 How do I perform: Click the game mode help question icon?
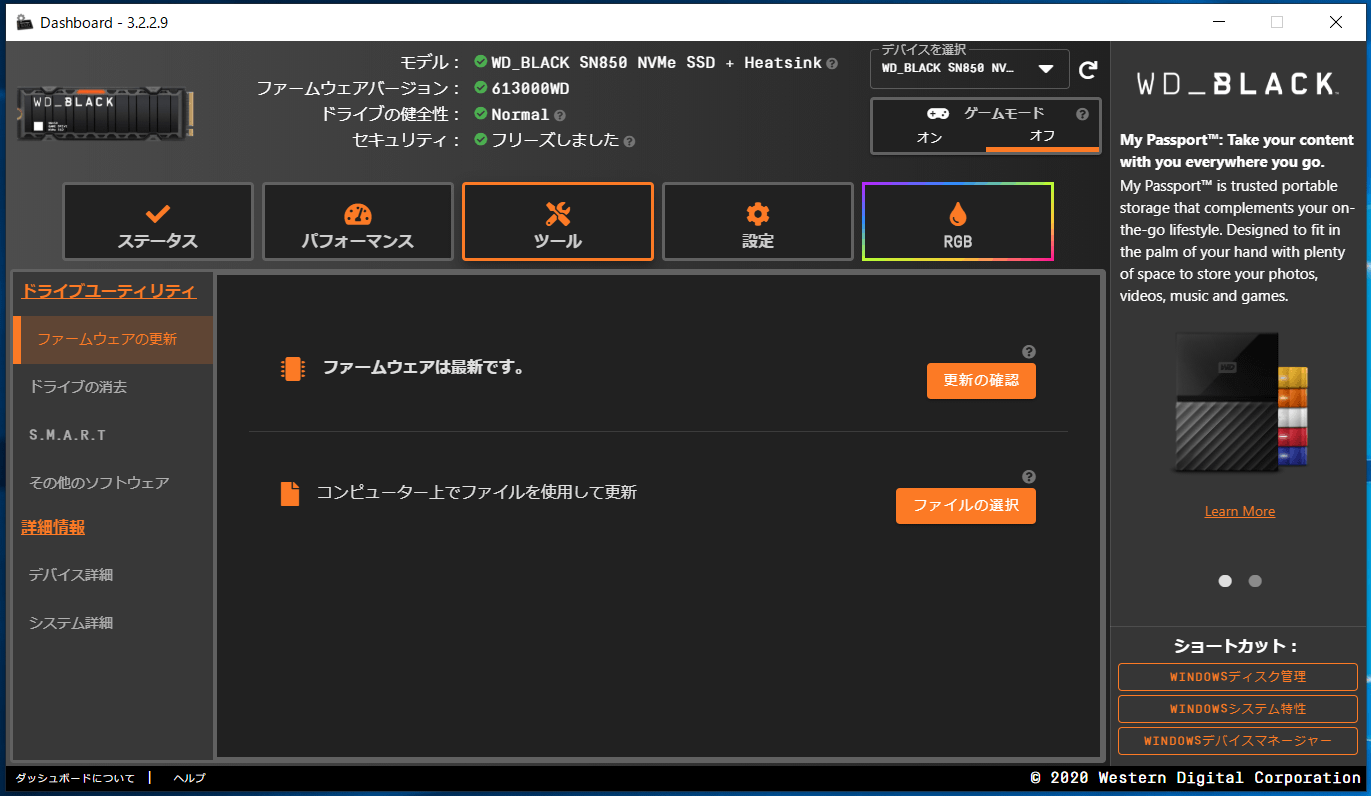(x=1082, y=114)
